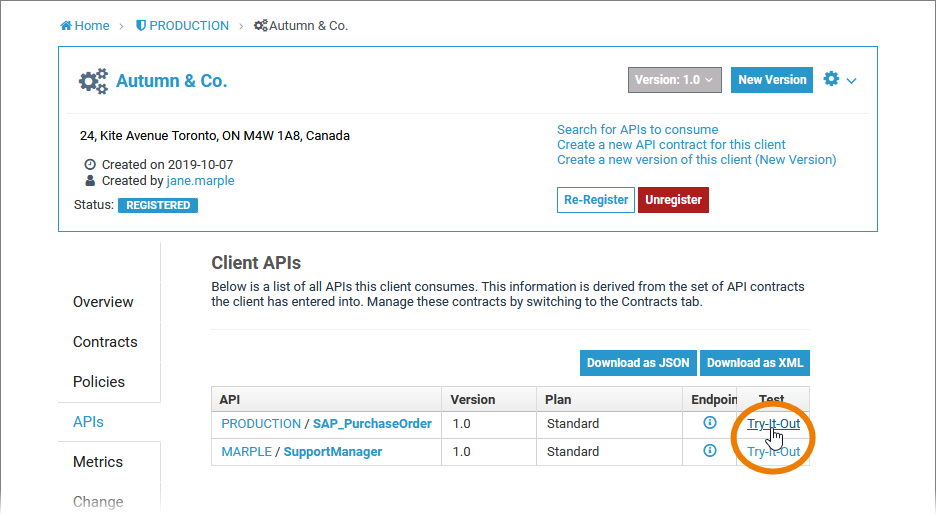
Task: Switch to the Overview tab
Action: 103,302
